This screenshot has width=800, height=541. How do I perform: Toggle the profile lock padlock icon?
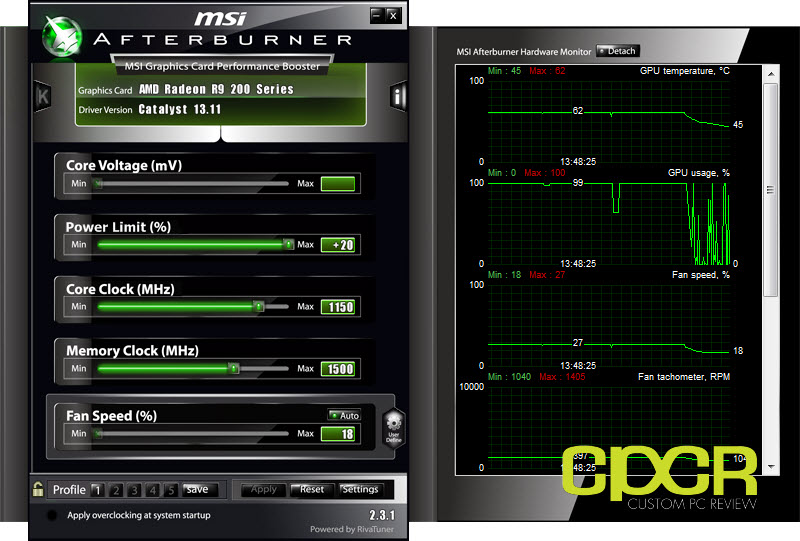click(38, 489)
